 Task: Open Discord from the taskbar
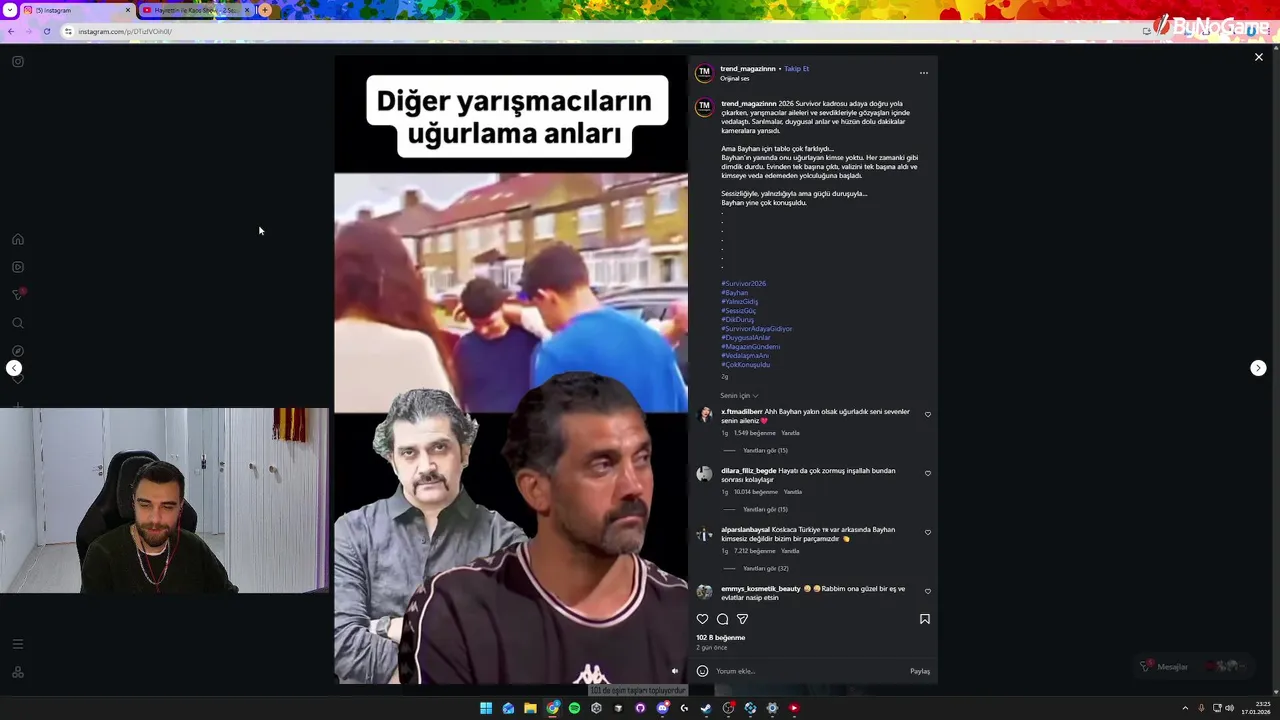pyautogui.click(x=662, y=708)
